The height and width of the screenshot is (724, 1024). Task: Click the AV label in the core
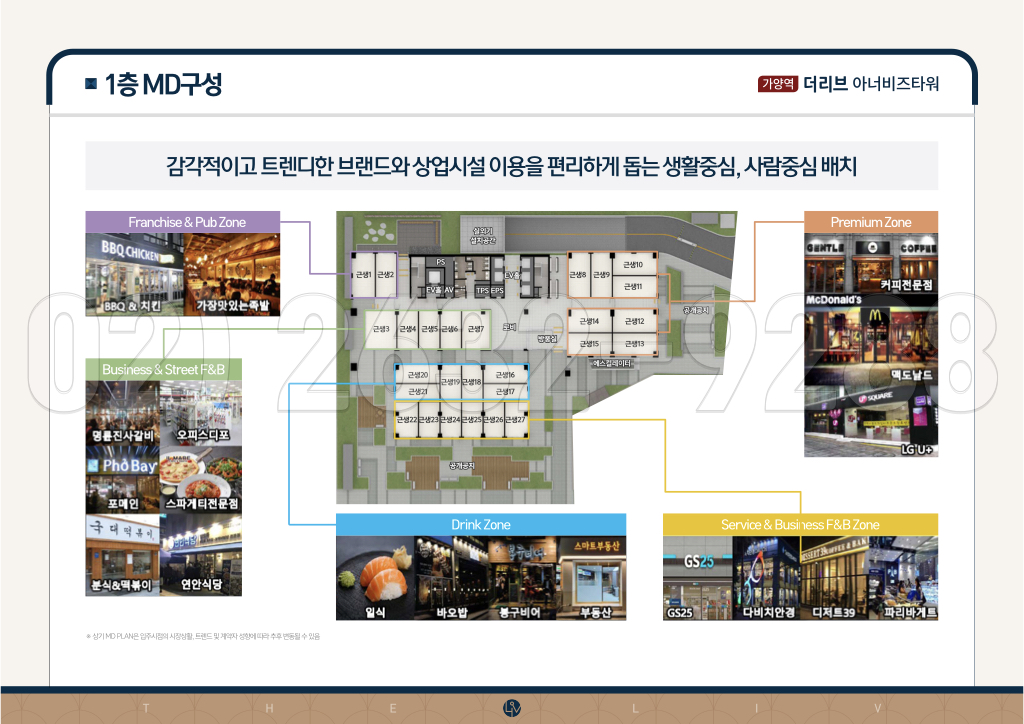pyautogui.click(x=449, y=290)
